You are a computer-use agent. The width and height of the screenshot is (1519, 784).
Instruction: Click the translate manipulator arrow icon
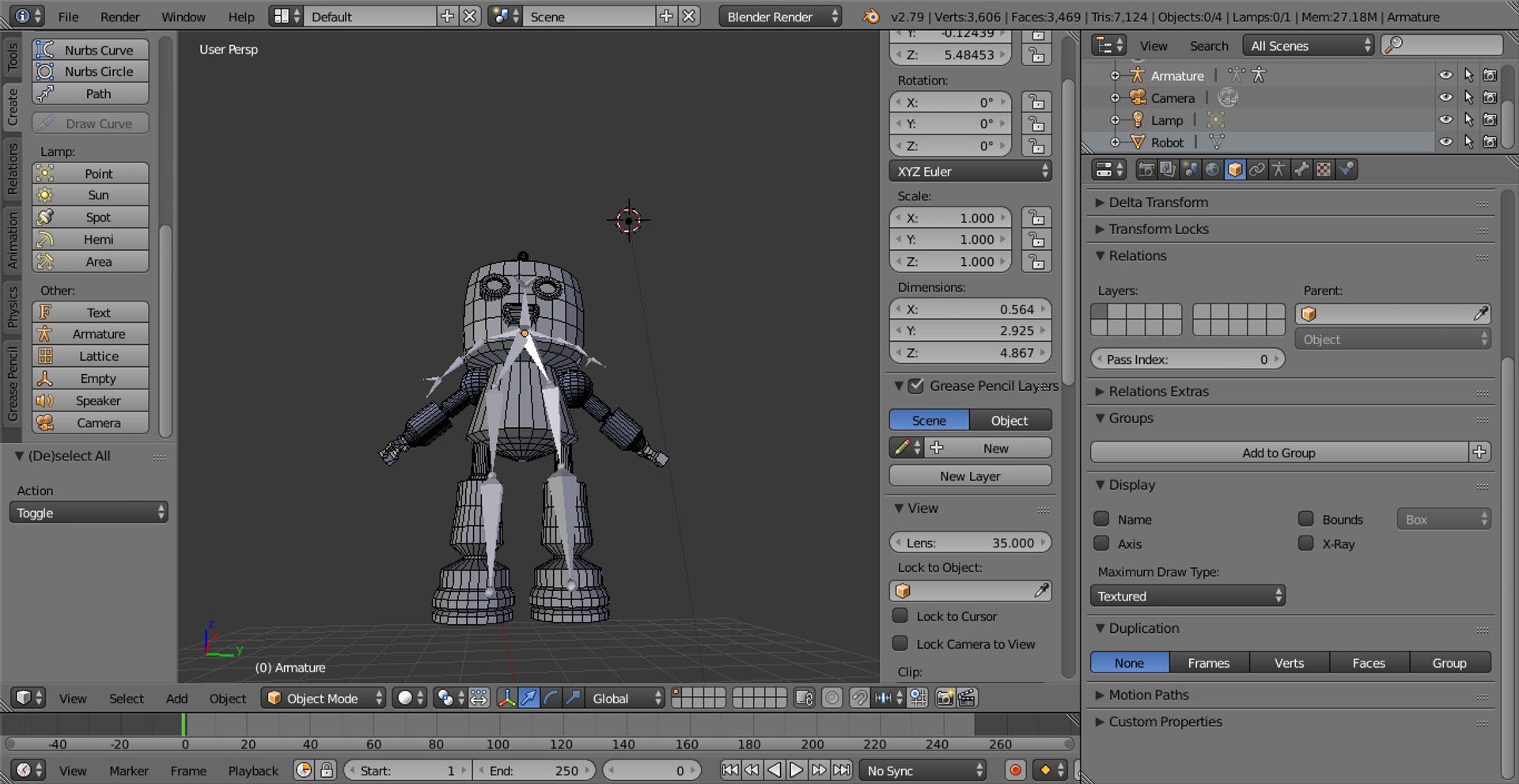pyautogui.click(x=528, y=698)
